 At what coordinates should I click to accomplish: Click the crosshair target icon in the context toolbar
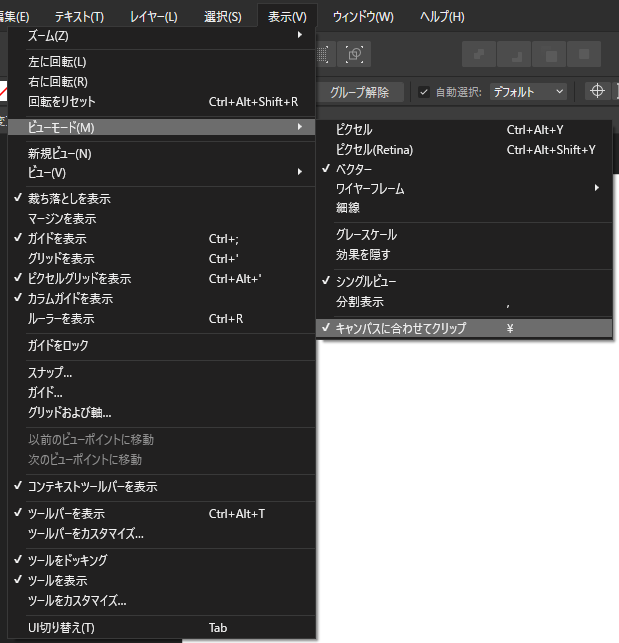597,91
